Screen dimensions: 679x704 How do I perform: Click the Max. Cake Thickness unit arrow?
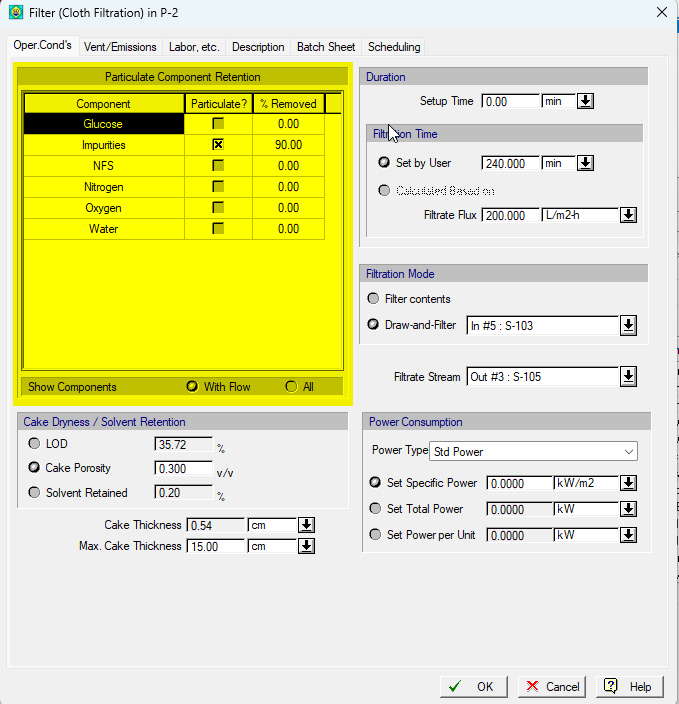pyautogui.click(x=306, y=546)
